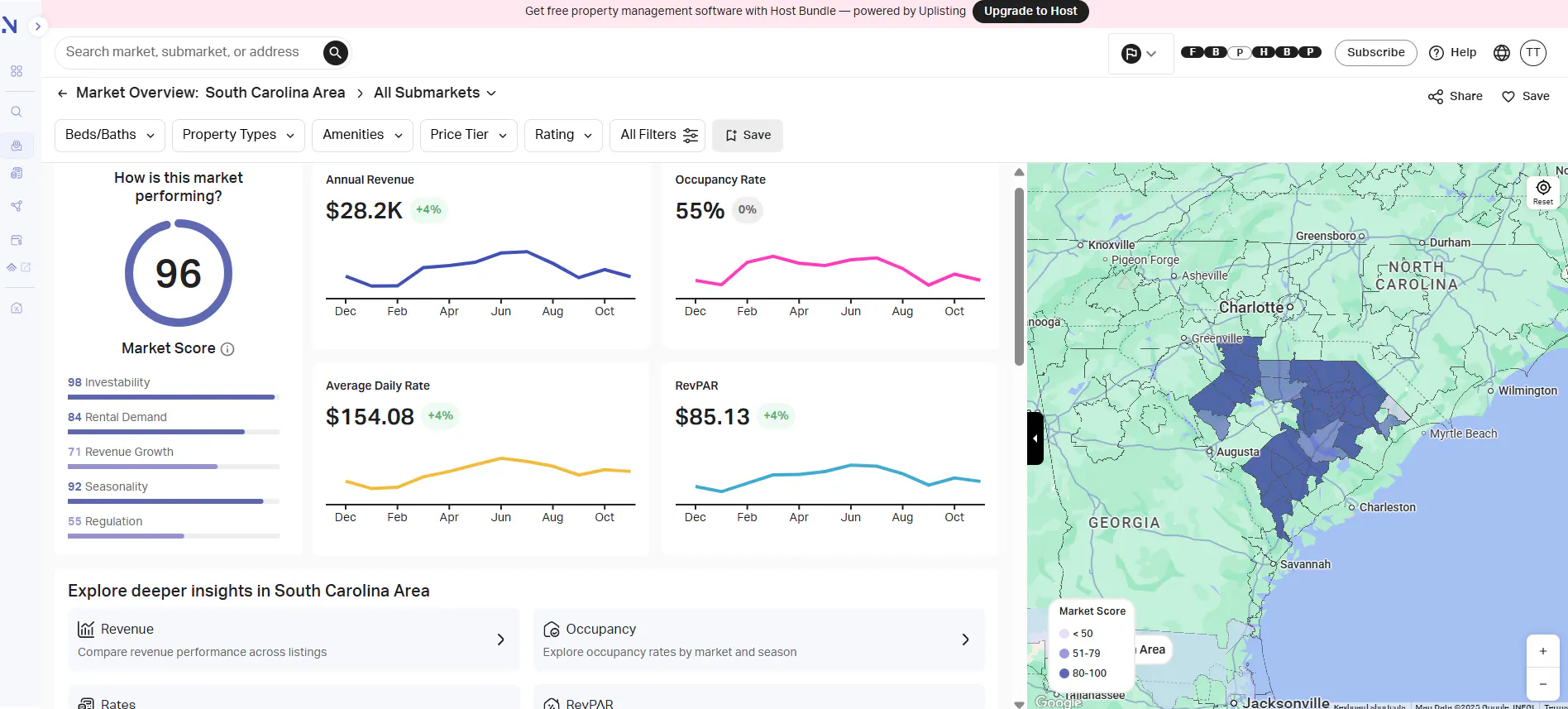The image size is (1568, 709).
Task: Zoom in on the map
Action: (x=1542, y=651)
